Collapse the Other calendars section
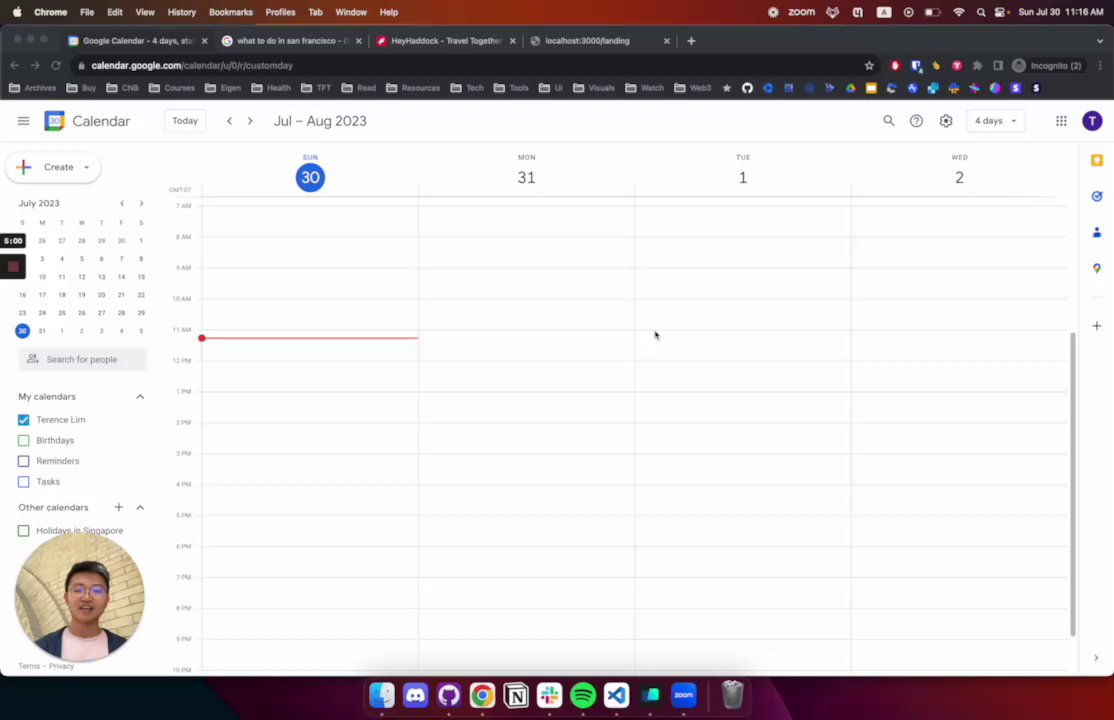 pos(140,507)
